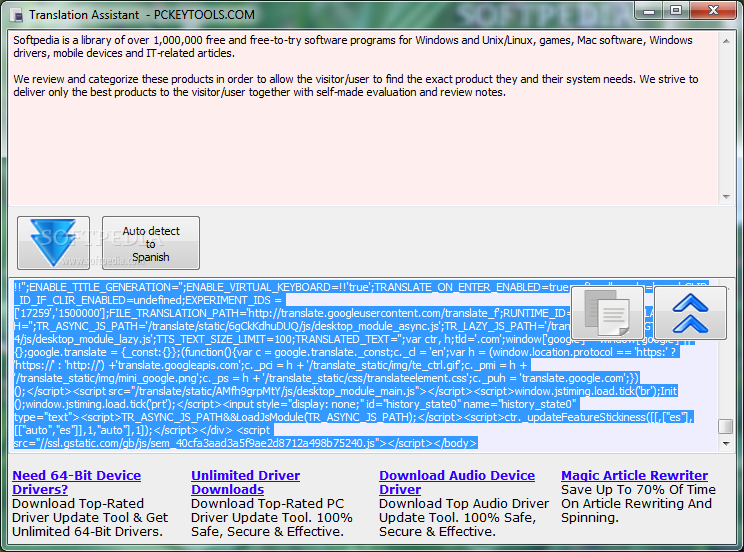The image size is (744, 552).
Task: Click the blue double up-arrow button
Action: coord(690,313)
